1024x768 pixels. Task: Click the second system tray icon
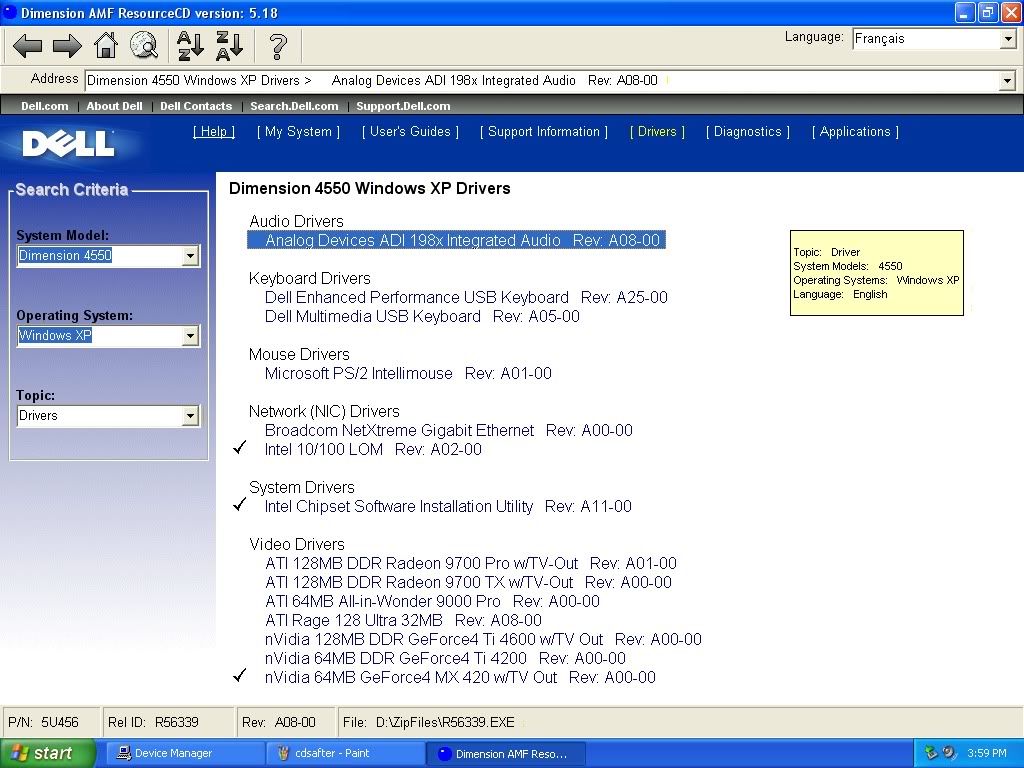[x=949, y=753]
